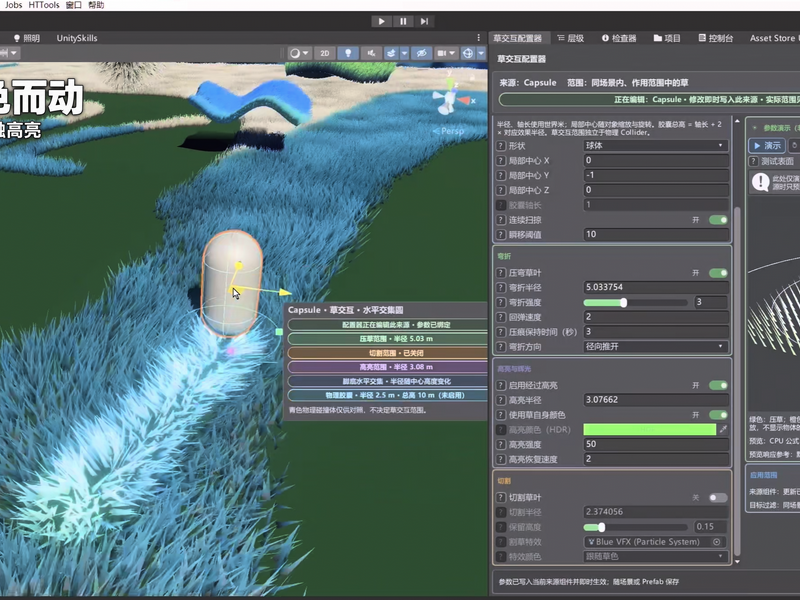The image size is (800, 600).
Task: Click the eyedropper next to 高亮颜色
Action: coord(723,430)
